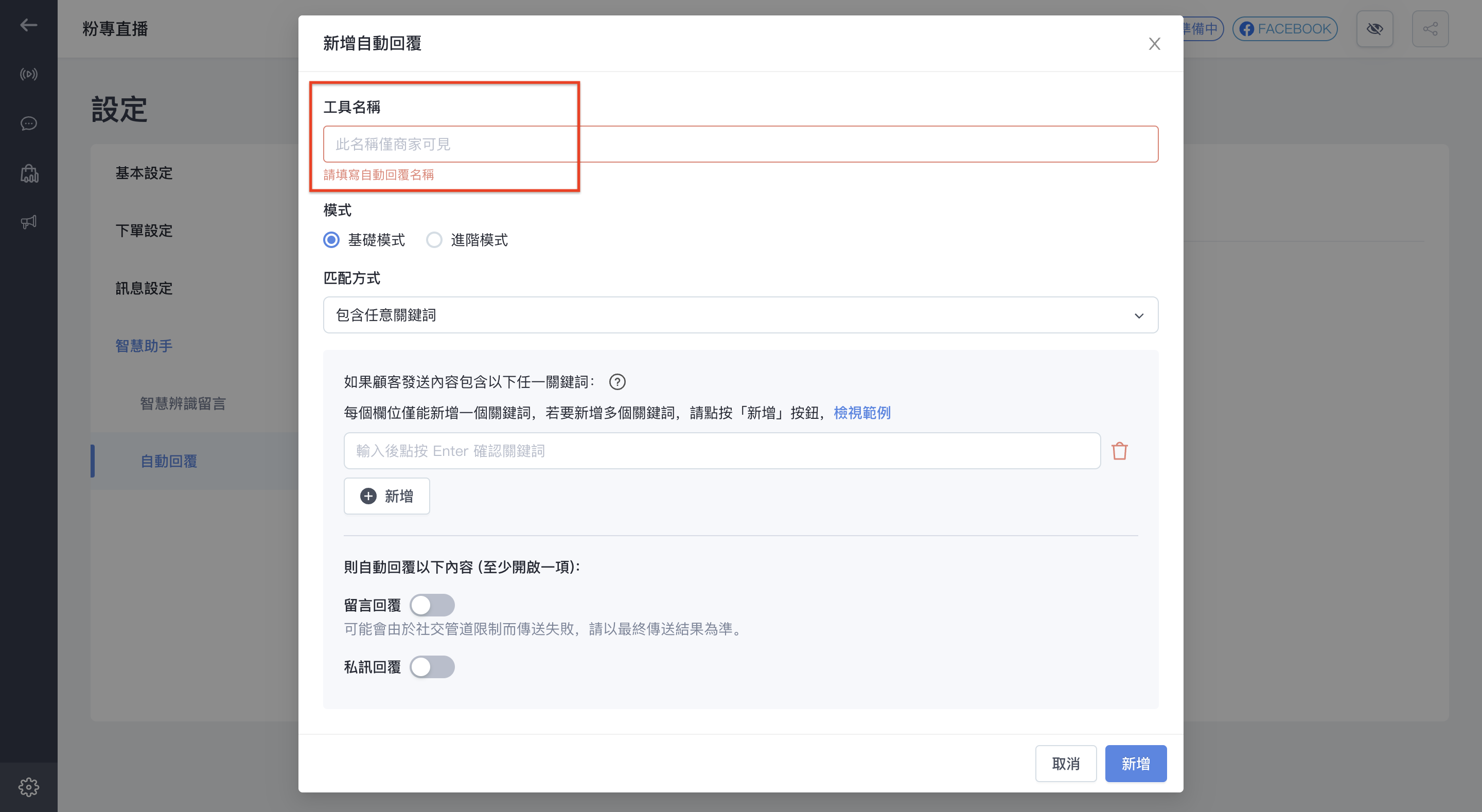Click the back arrow in the sidebar
Screen dimensions: 1482x812
click(x=28, y=25)
